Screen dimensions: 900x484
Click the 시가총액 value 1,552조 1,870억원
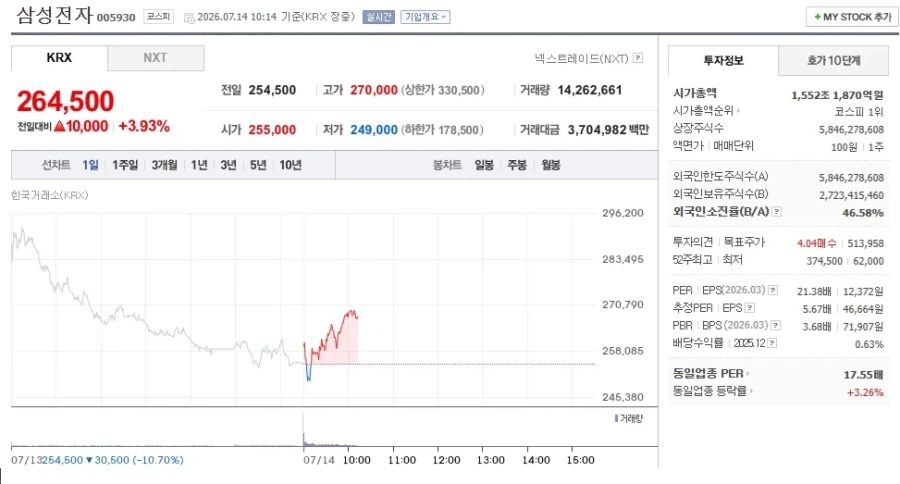[837, 95]
